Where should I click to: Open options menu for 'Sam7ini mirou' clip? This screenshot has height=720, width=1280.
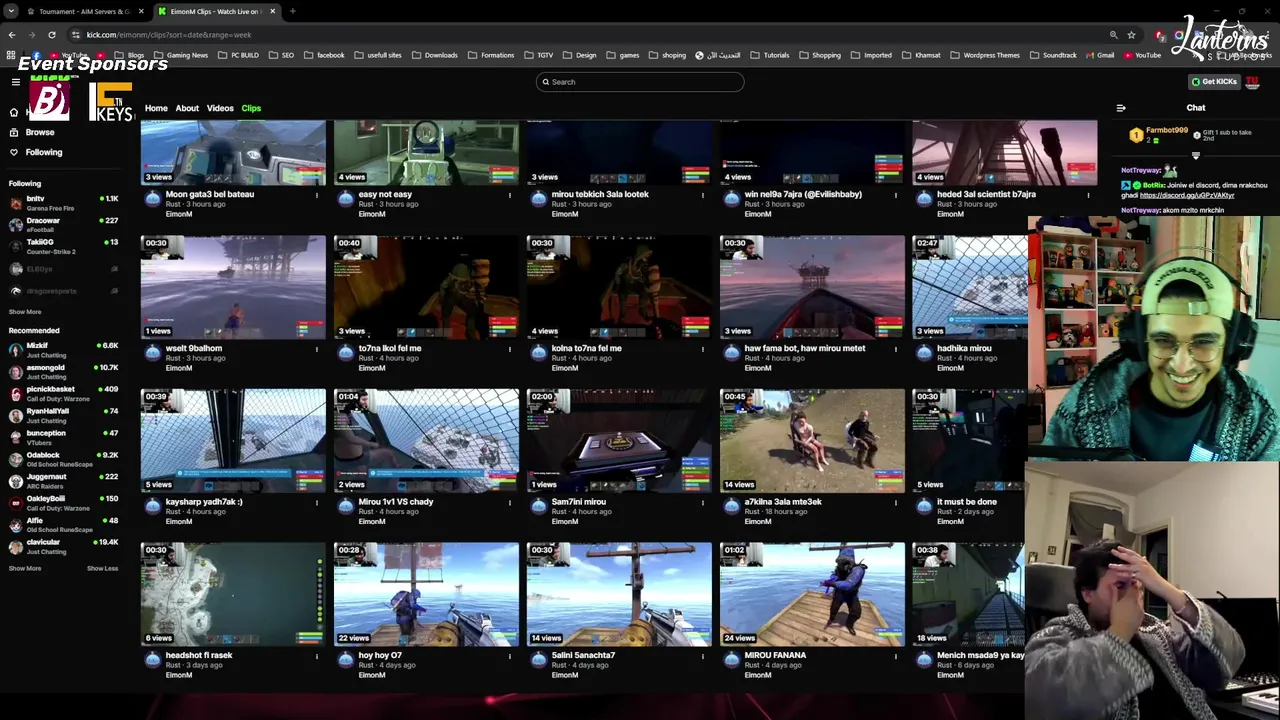click(703, 502)
